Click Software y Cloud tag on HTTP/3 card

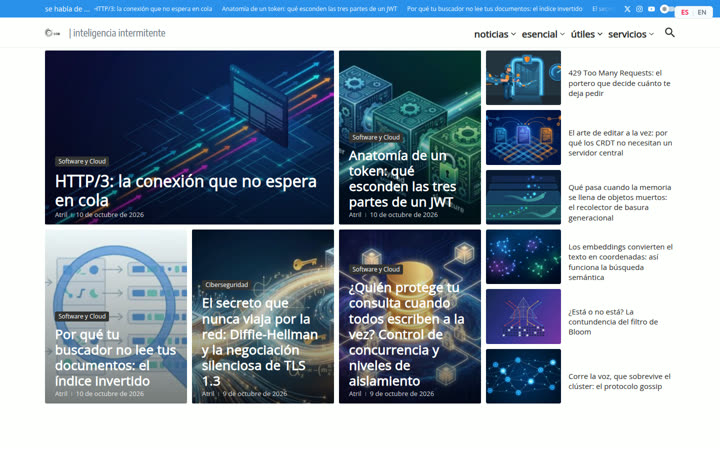(x=82, y=161)
